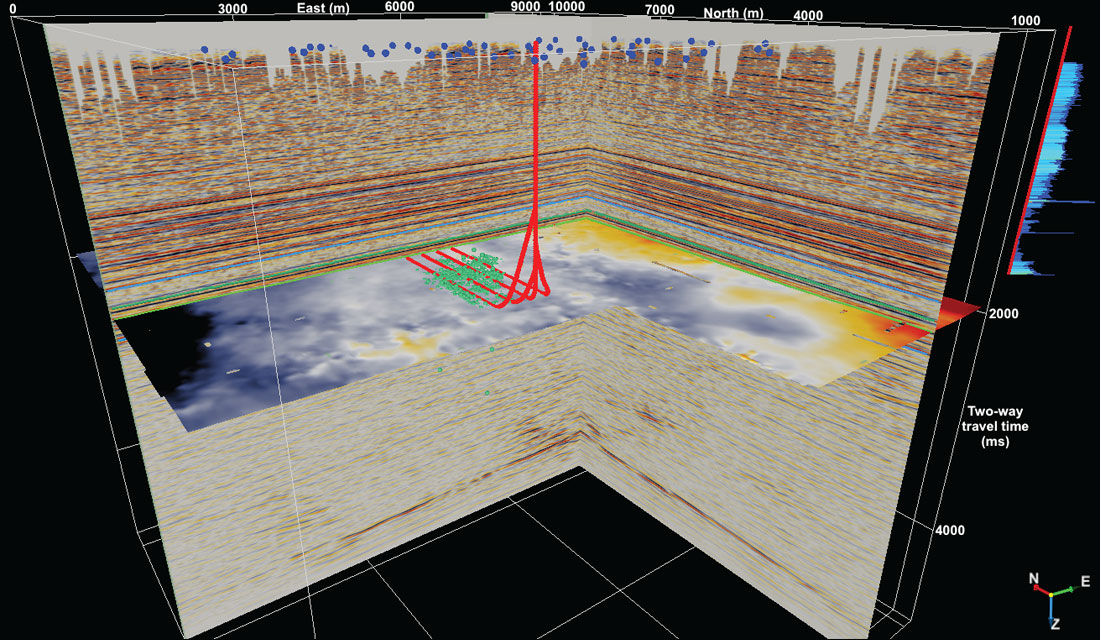Click the "East (m)" axis label
1100x640 pixels.
point(323,8)
